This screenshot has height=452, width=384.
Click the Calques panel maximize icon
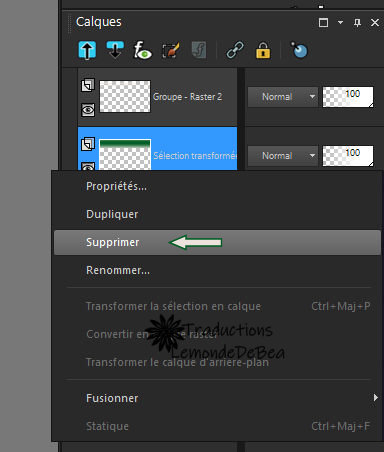(x=323, y=23)
